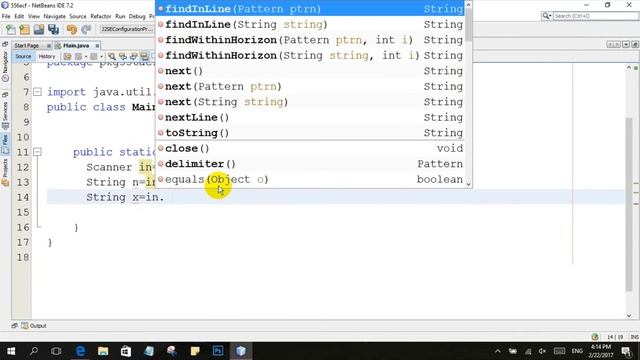Image resolution: width=640 pixels, height=360 pixels.
Task: Click the Find Next Occurrence icon
Action: pos(133,56)
